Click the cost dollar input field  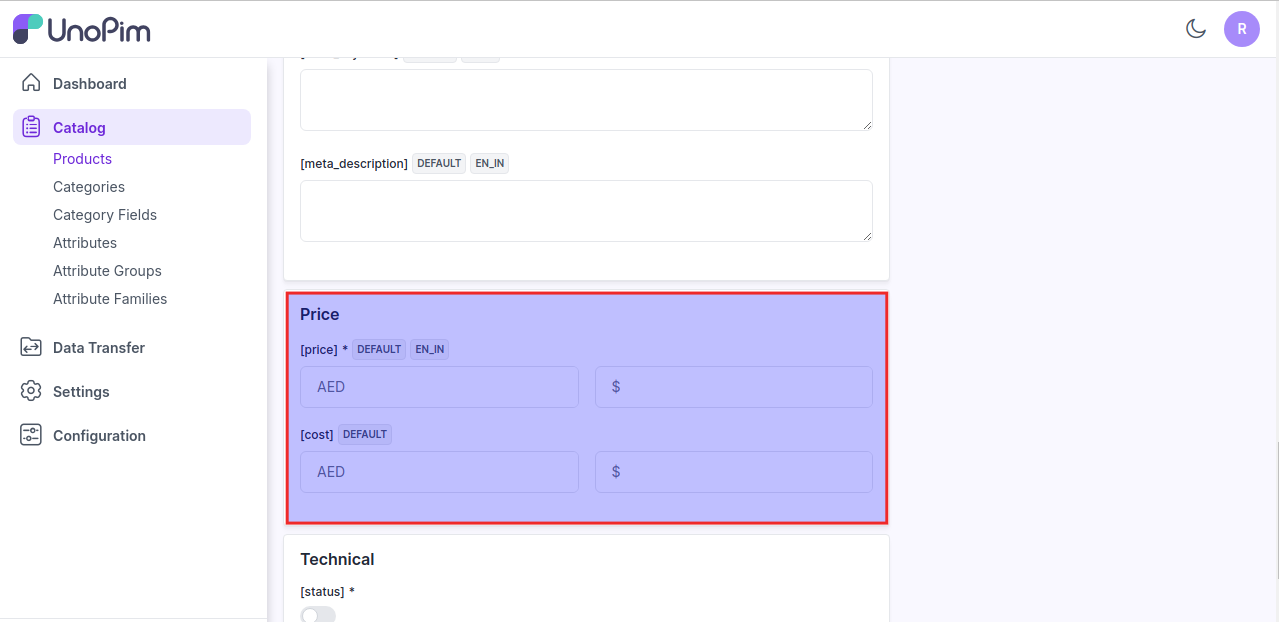(733, 472)
